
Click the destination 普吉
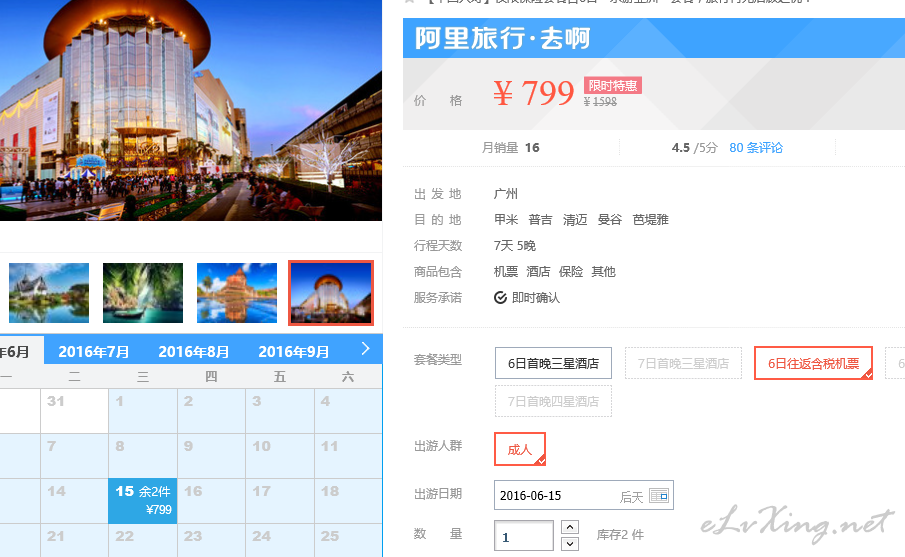pyautogui.click(x=540, y=220)
